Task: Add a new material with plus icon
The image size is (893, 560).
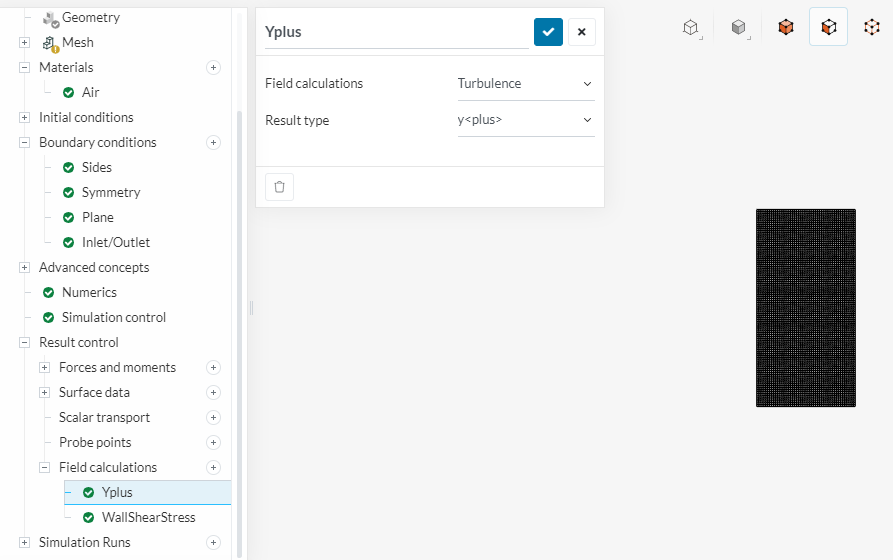Action: (213, 67)
